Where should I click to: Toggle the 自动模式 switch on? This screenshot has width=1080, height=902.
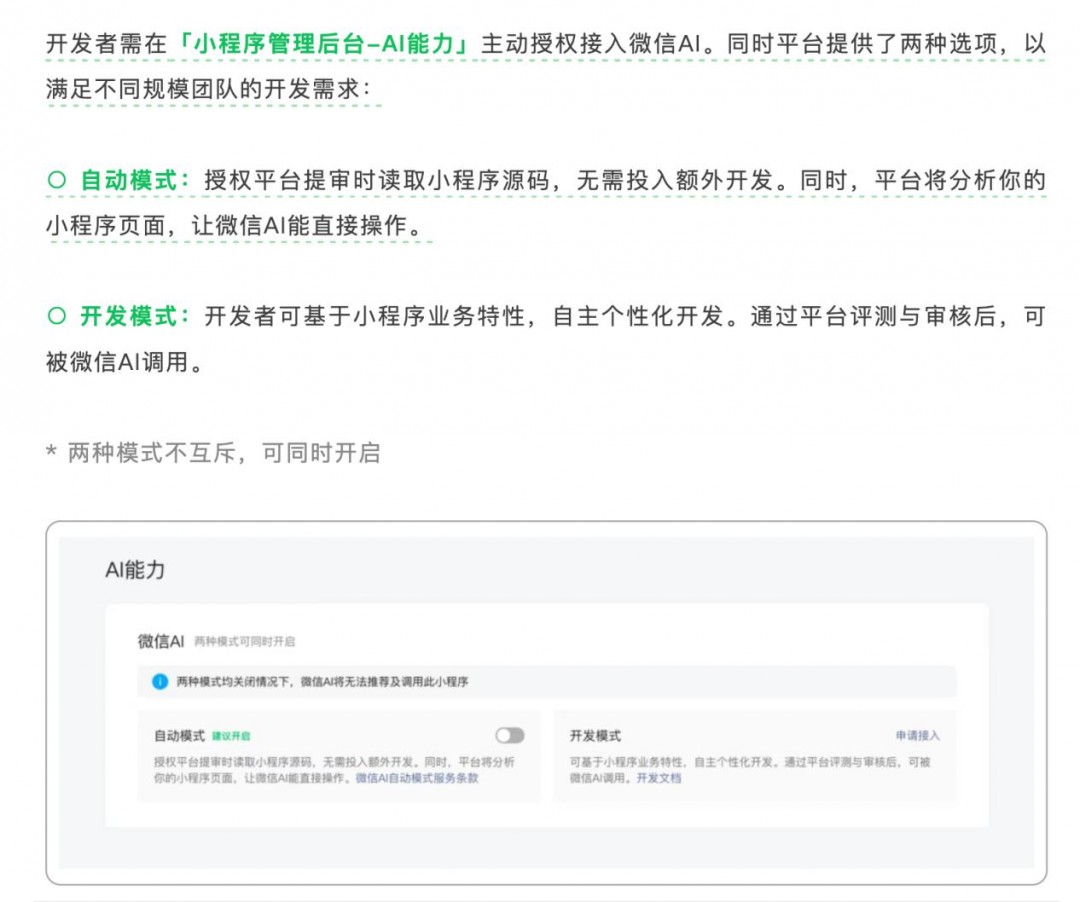(510, 735)
